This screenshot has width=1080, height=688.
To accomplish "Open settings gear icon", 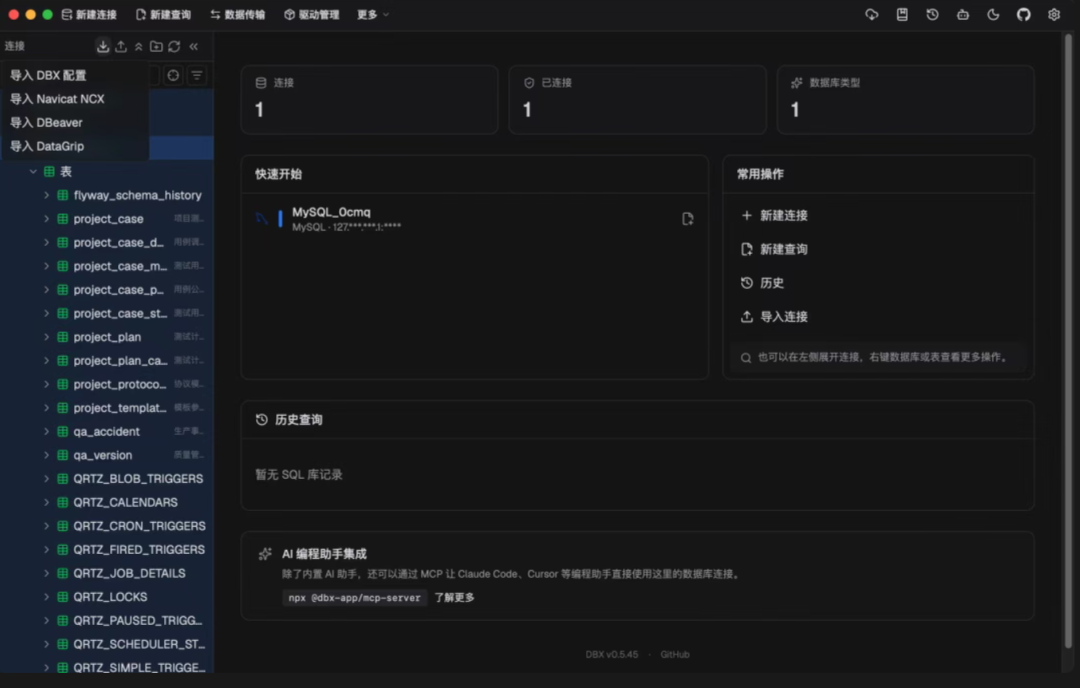I will 1054,14.
